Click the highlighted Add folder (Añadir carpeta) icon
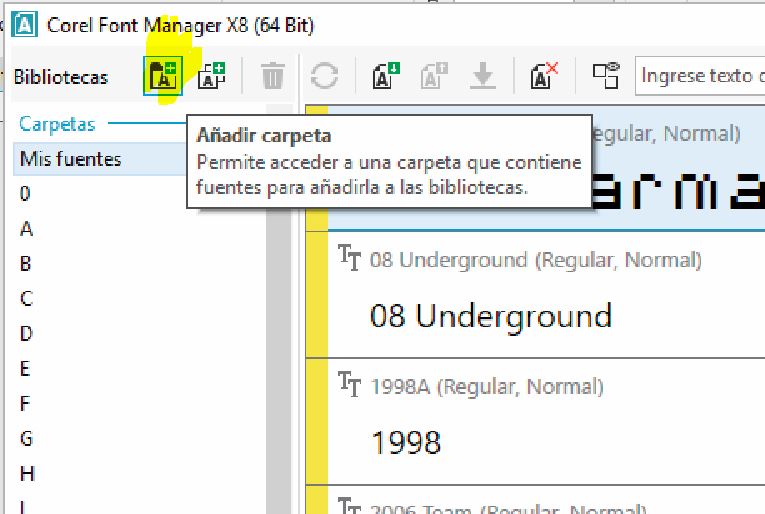The height and width of the screenshot is (514, 765). coord(163,76)
